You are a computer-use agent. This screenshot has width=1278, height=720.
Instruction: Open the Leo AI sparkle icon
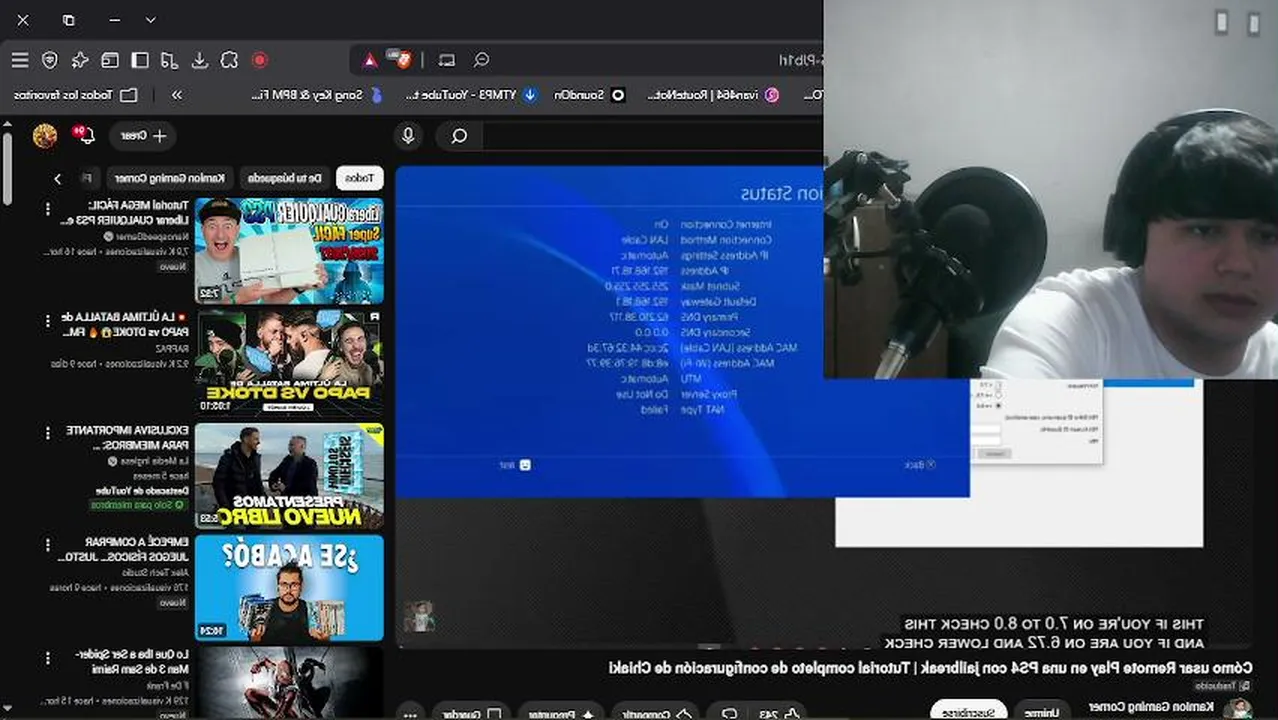80,60
